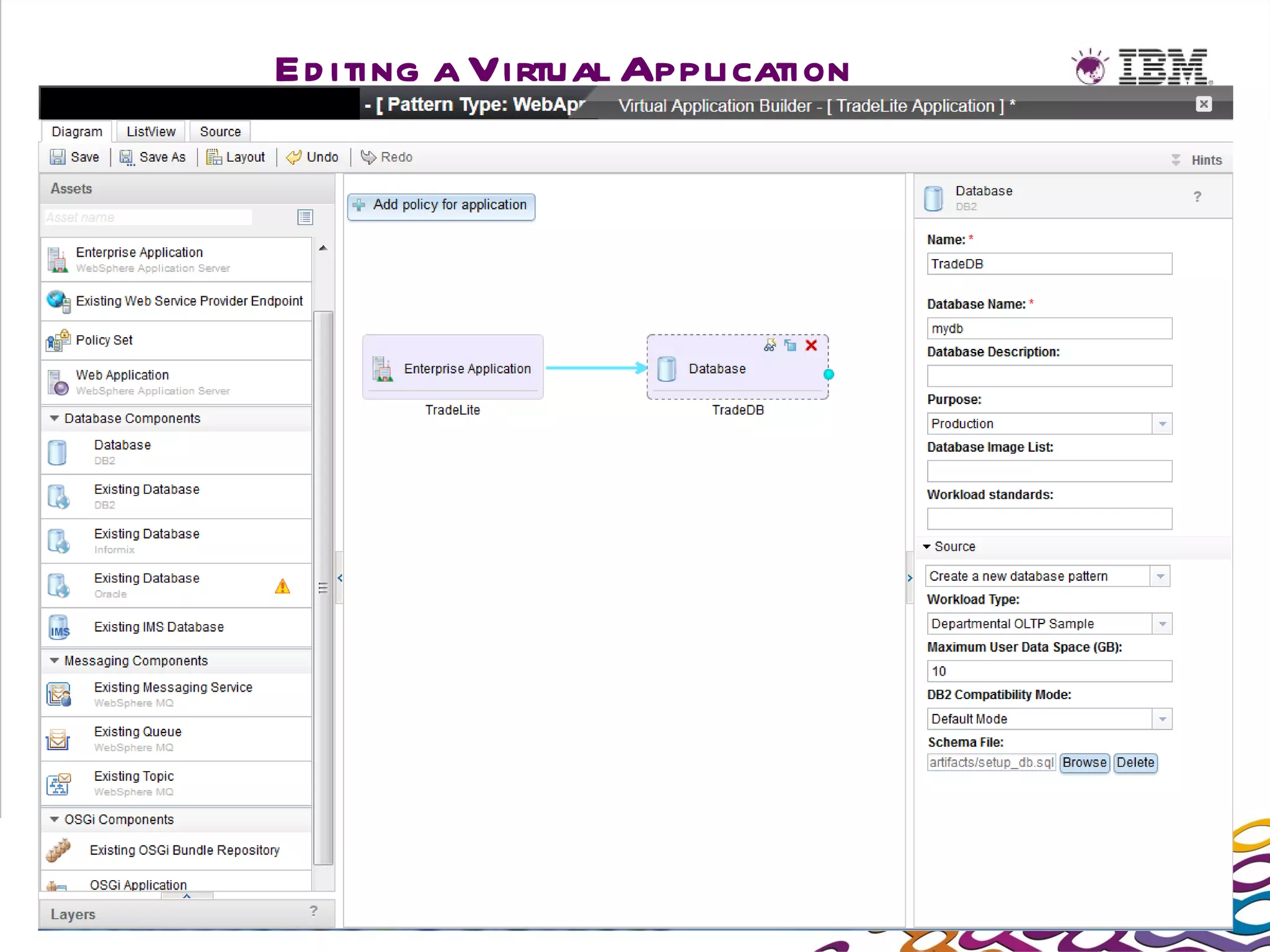
Task: Click clone icon on Database node
Action: pyautogui.click(x=791, y=345)
